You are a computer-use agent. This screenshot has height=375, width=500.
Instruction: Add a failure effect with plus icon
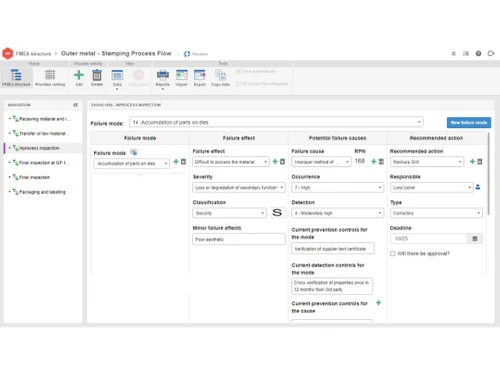click(x=275, y=162)
